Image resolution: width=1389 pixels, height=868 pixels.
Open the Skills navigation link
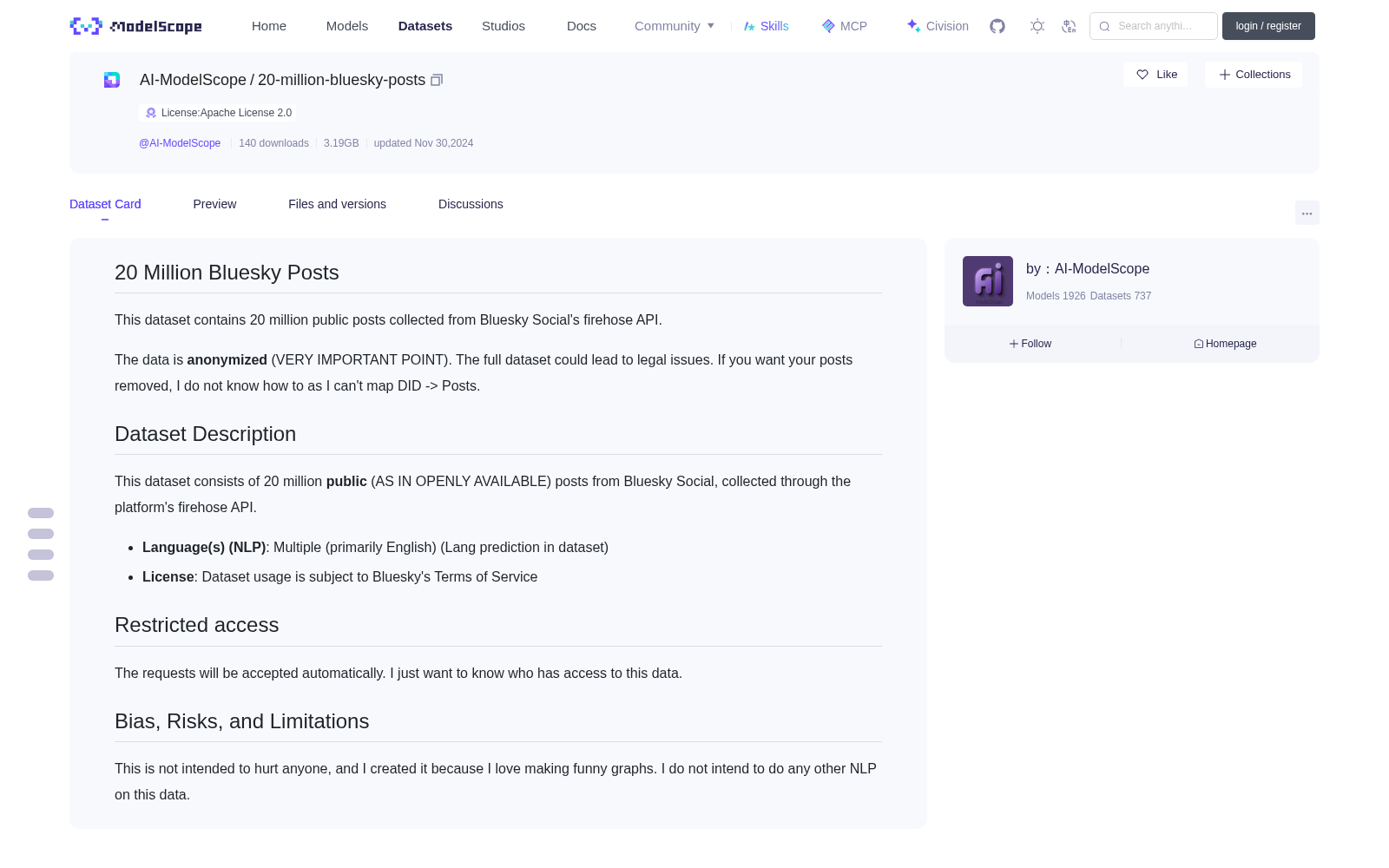pyautogui.click(x=767, y=26)
